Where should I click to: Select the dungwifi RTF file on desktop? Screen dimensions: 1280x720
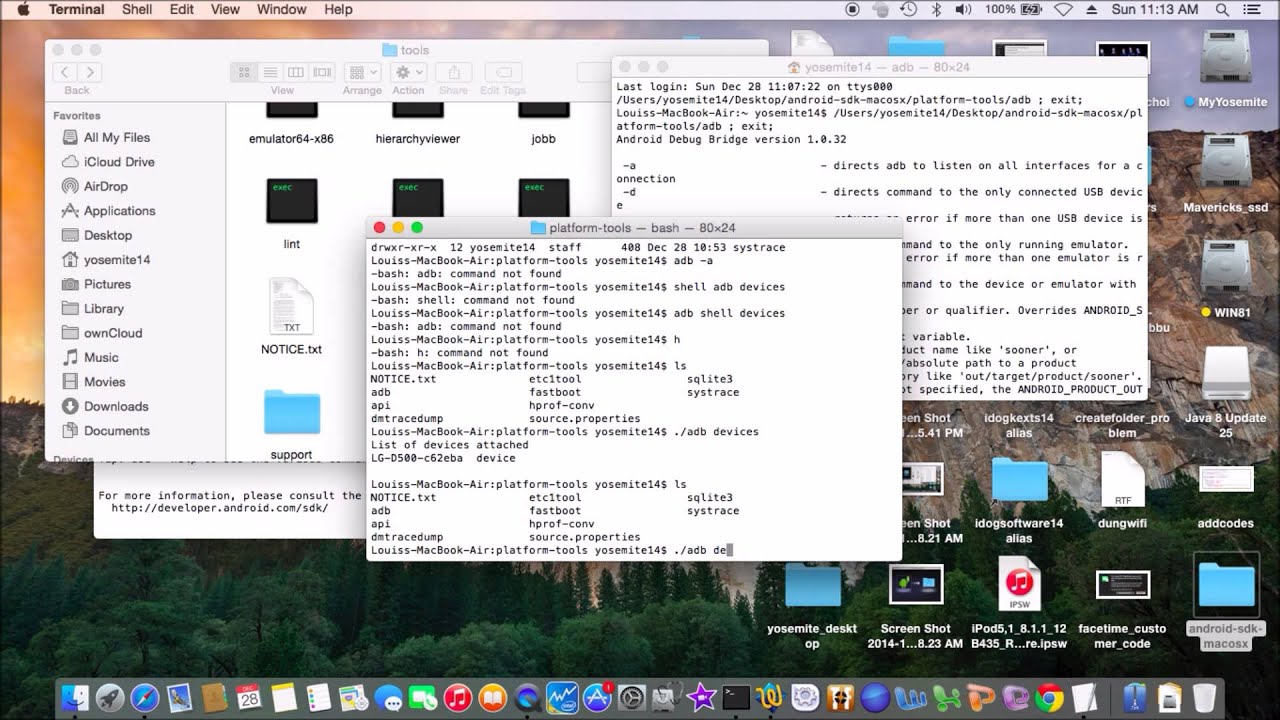pyautogui.click(x=1122, y=479)
